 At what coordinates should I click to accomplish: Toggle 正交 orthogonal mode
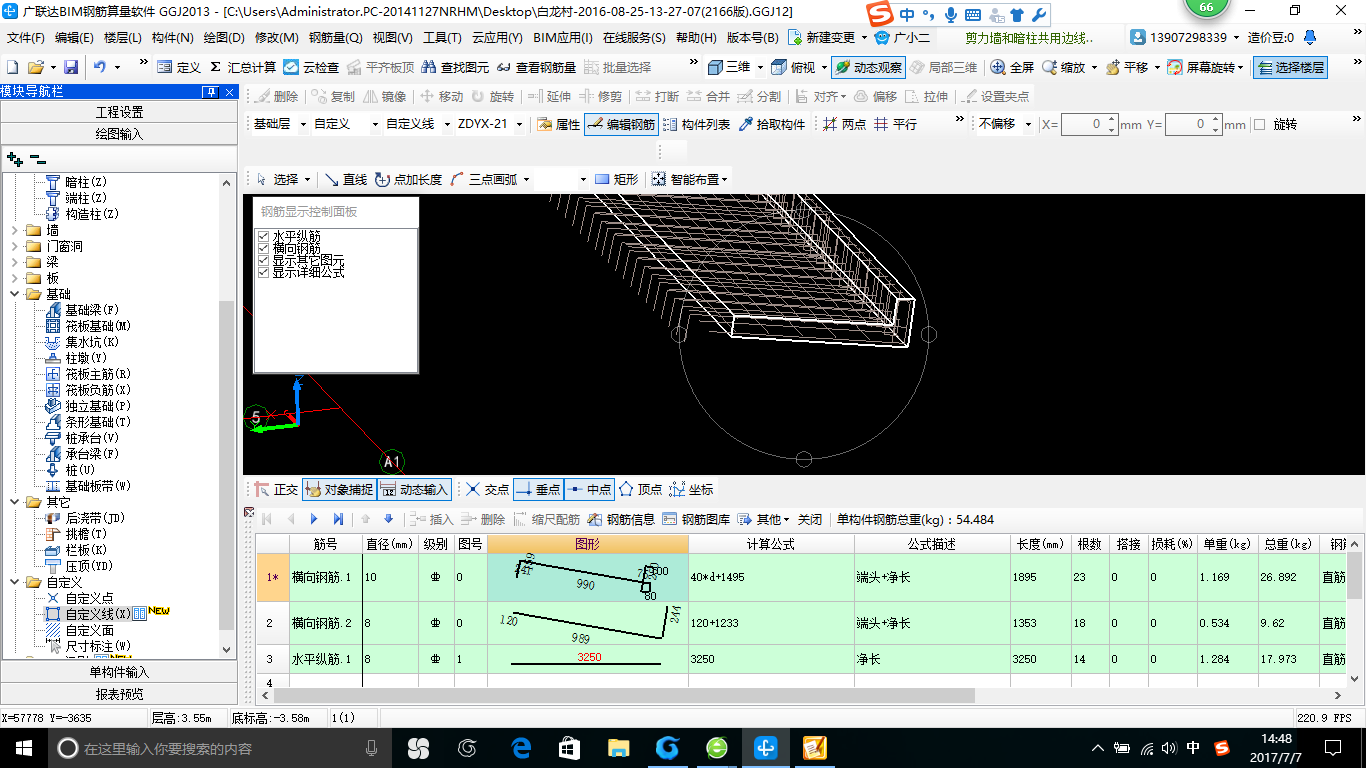pos(276,489)
